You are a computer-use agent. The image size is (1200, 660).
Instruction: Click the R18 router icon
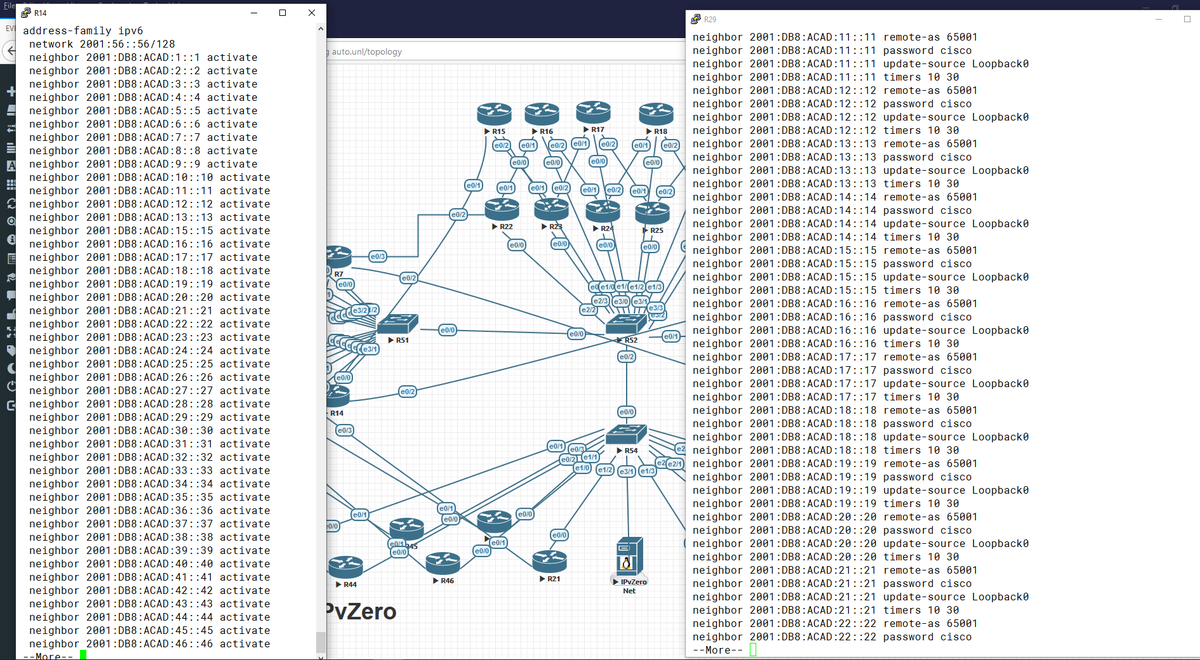656,114
